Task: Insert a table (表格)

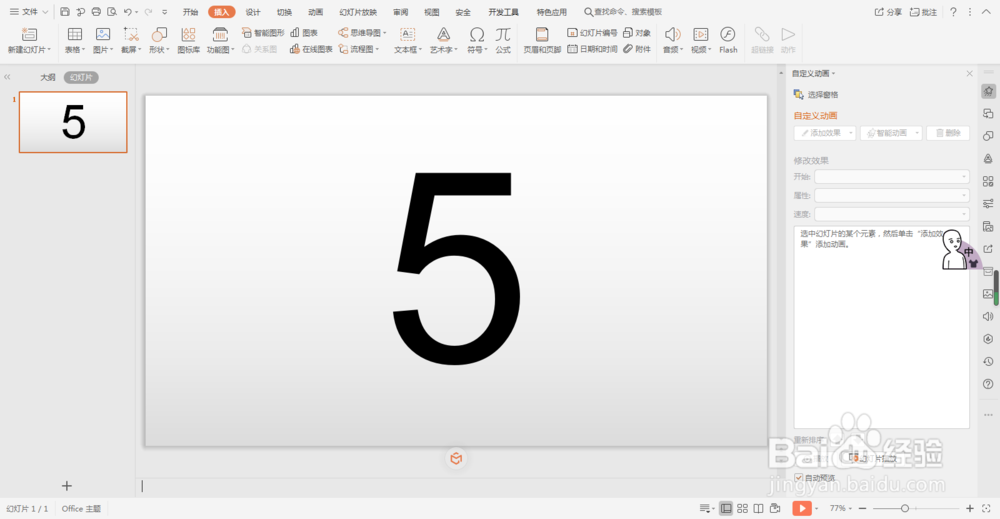Action: coord(75,40)
